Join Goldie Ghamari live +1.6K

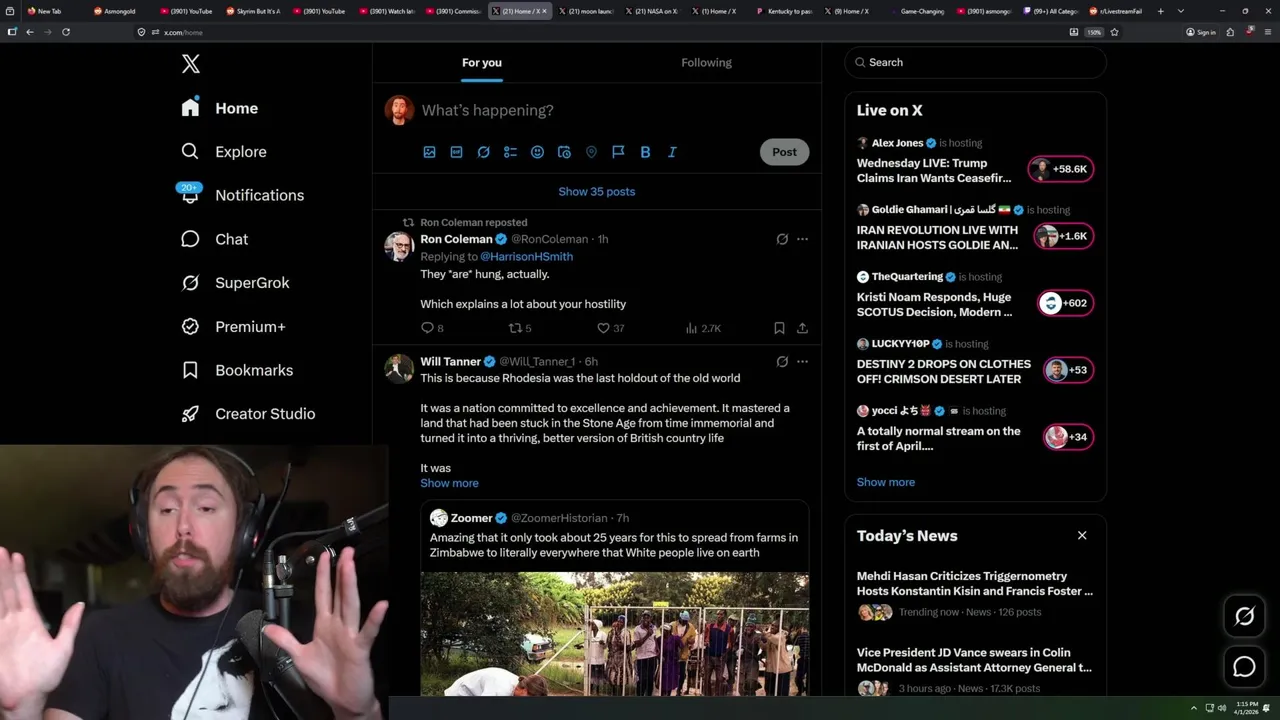click(x=1064, y=236)
